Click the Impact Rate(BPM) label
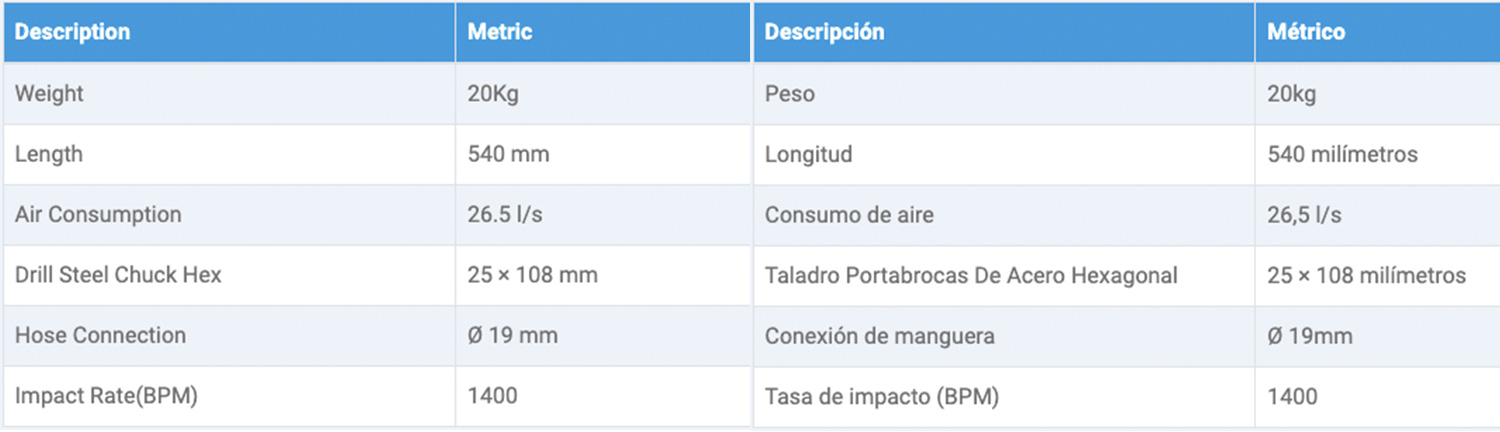1500x432 pixels. tap(106, 396)
